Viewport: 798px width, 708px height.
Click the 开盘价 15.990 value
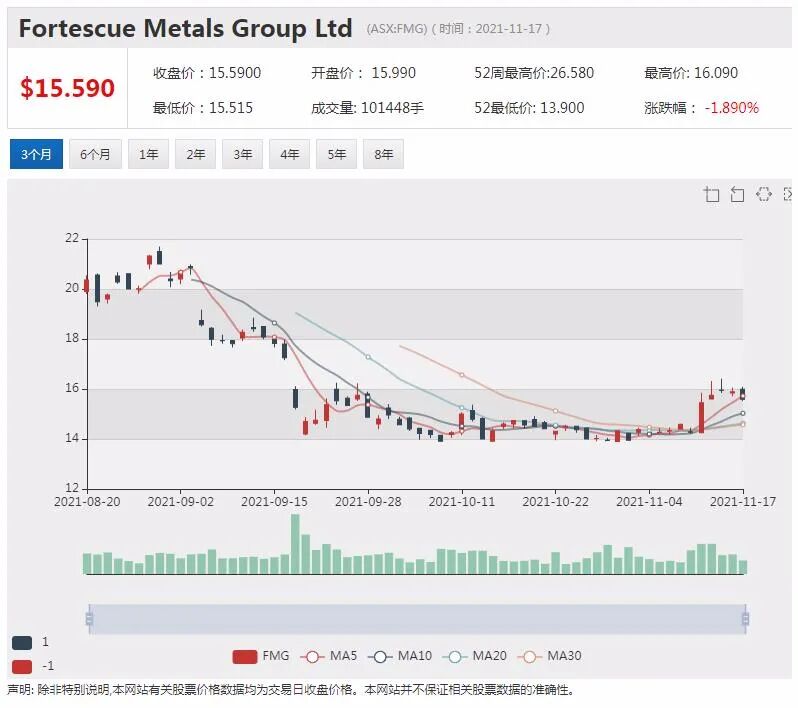pos(393,73)
